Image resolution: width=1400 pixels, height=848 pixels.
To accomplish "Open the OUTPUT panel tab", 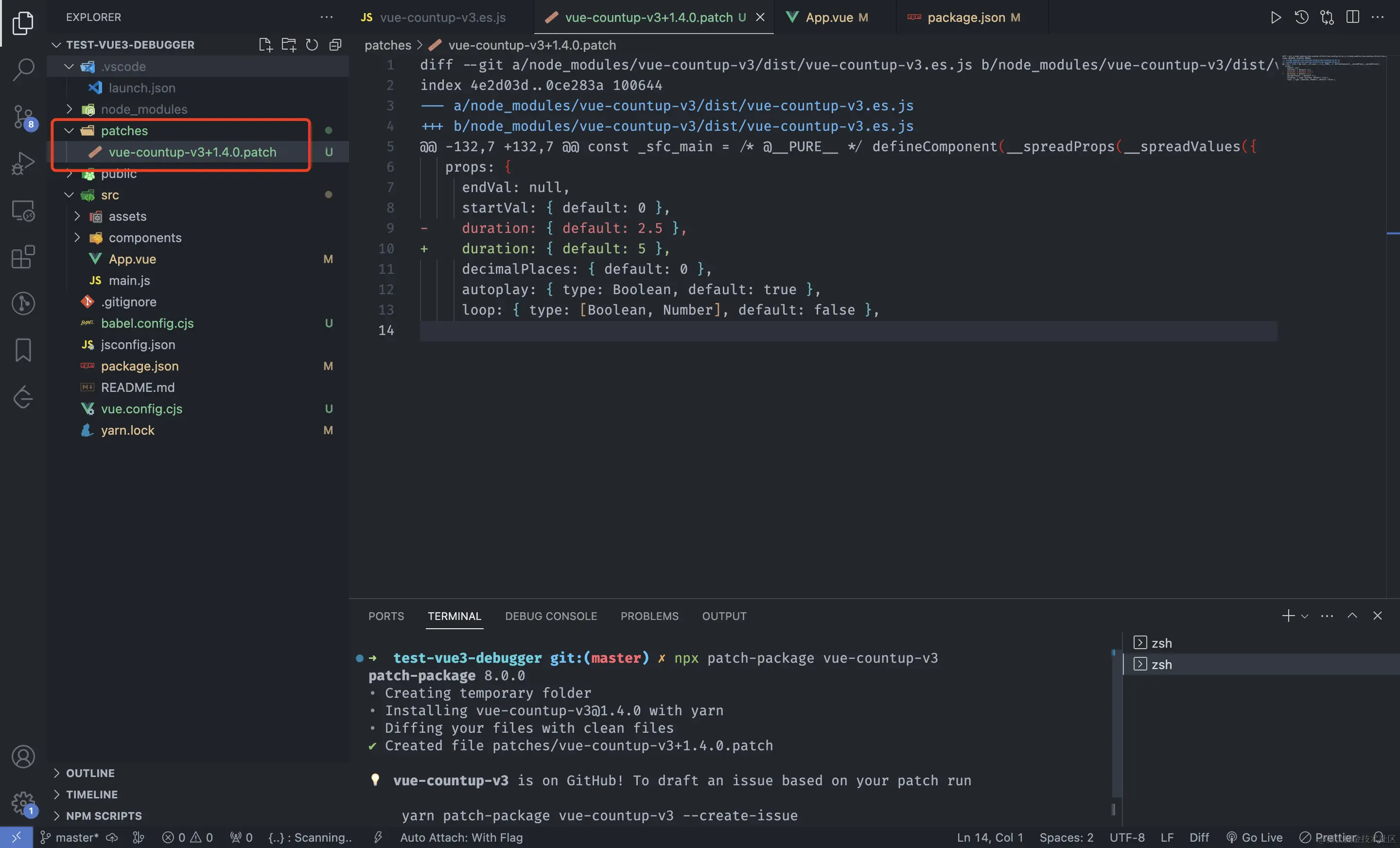I will [x=724, y=616].
